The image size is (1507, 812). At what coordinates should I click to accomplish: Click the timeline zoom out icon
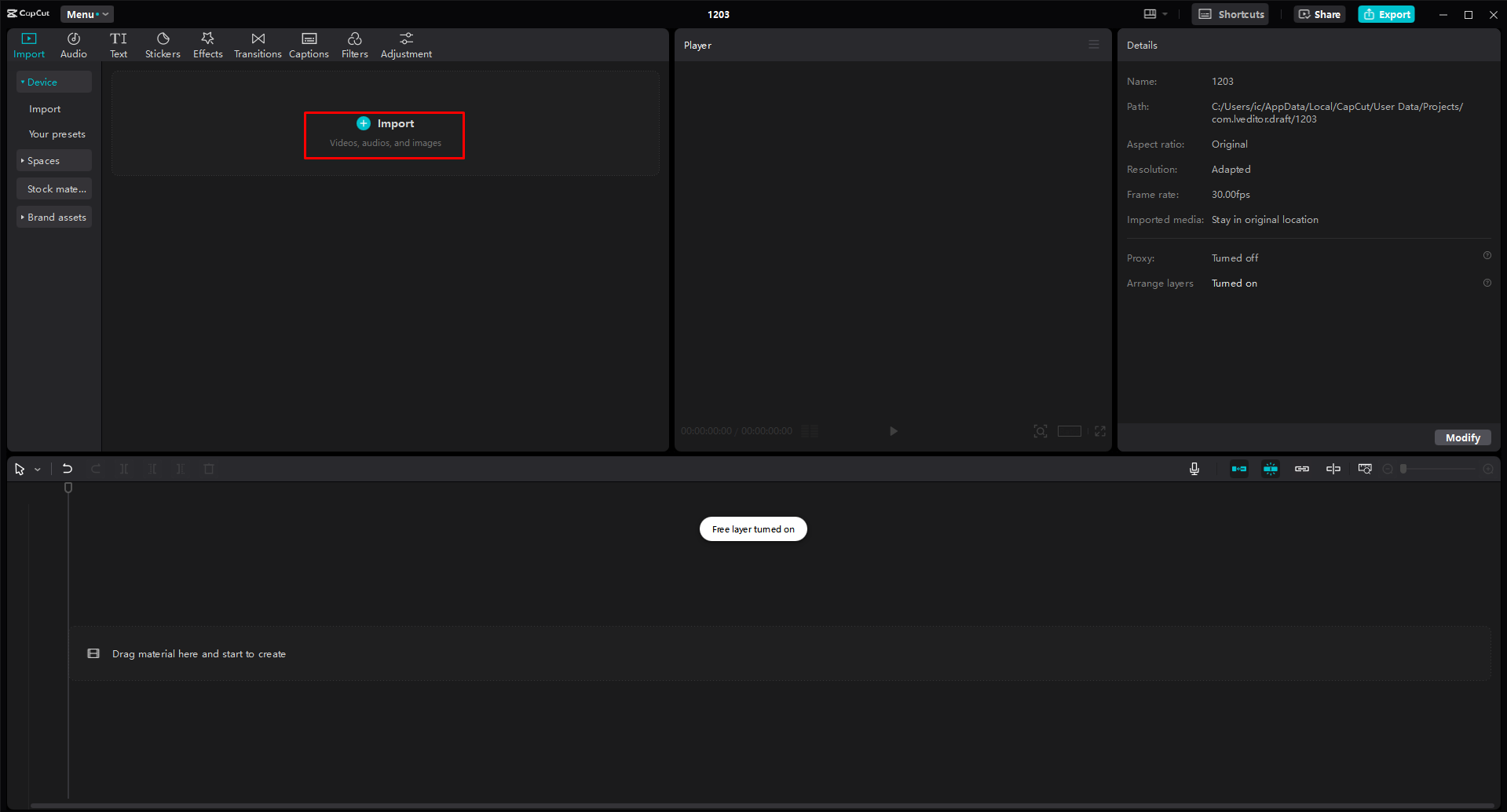[1388, 469]
